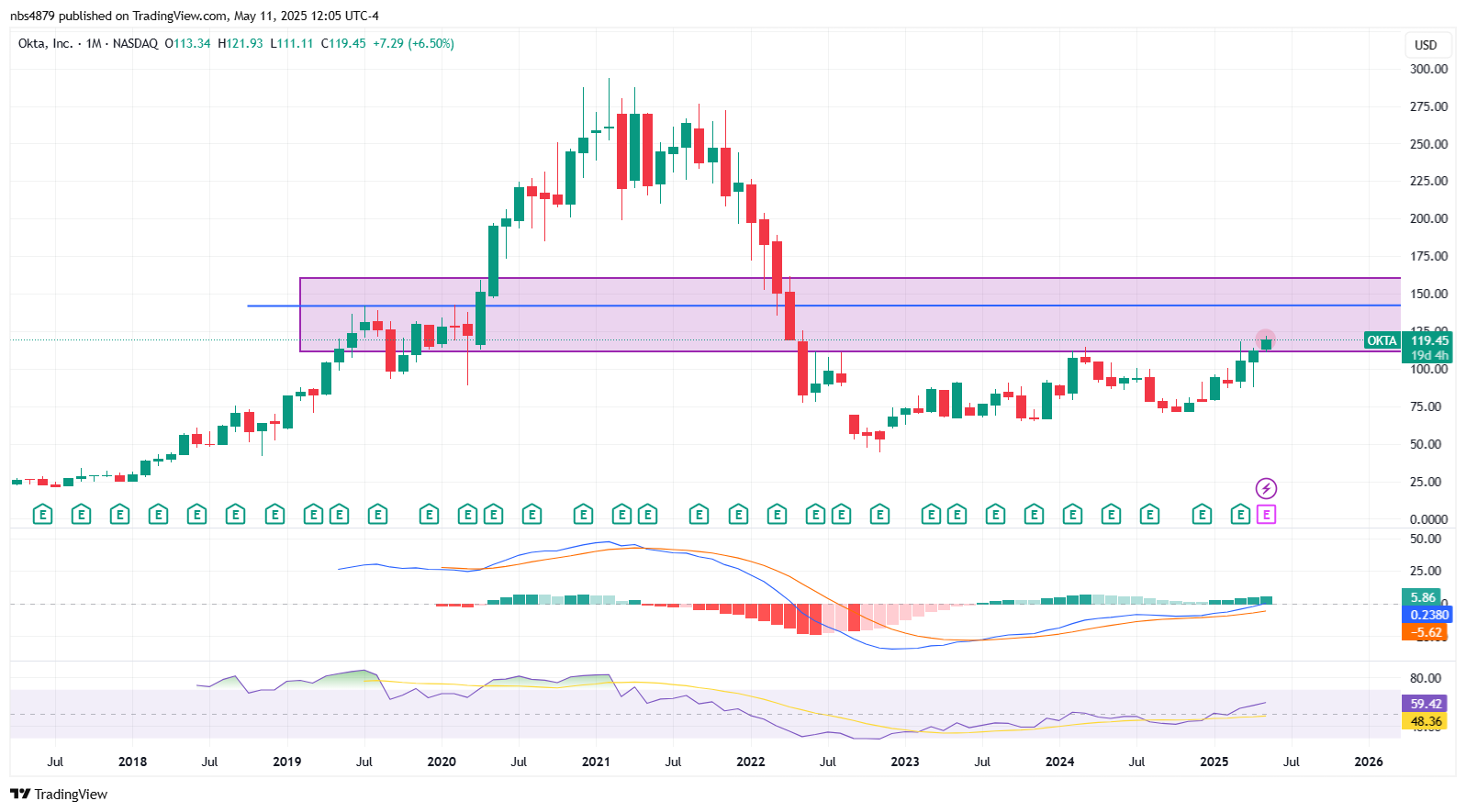Image resolution: width=1466 pixels, height=812 pixels.
Task: Click the 2026 time axis label
Action: [1369, 762]
